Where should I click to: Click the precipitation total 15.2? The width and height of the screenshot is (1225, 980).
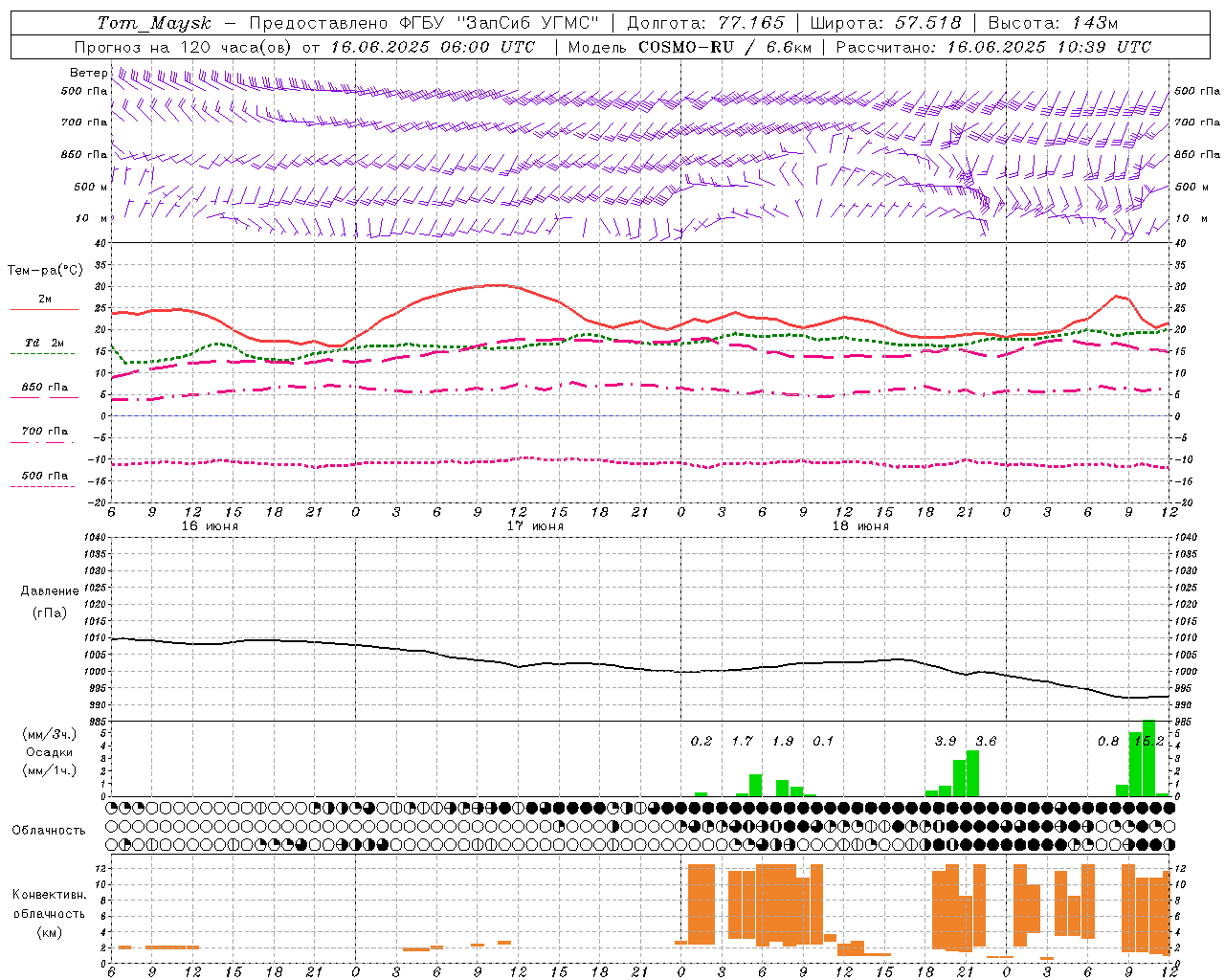pyautogui.click(x=1148, y=741)
